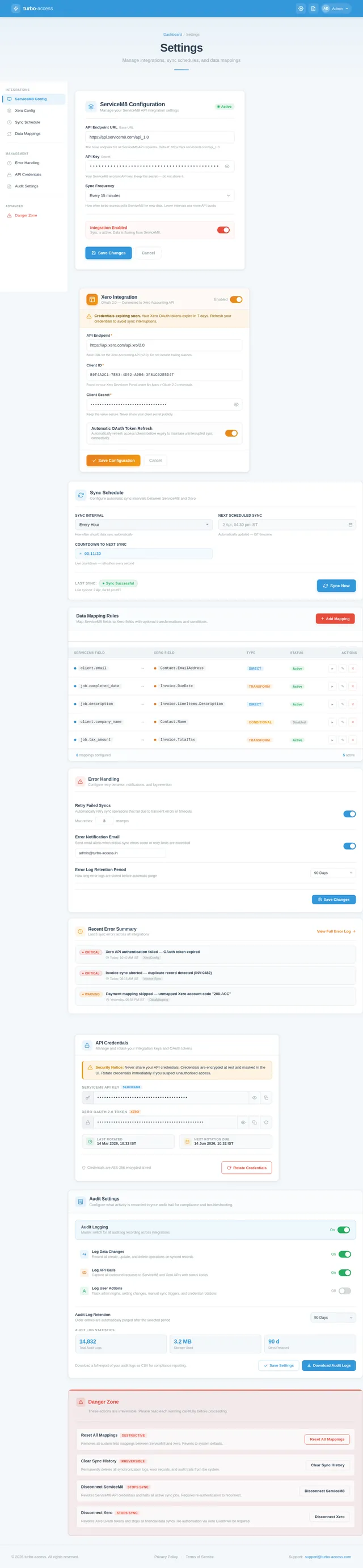This screenshot has width=363, height=1568.
Task: Expand the Sync Interval Every Hour dropdown
Action: point(143,525)
